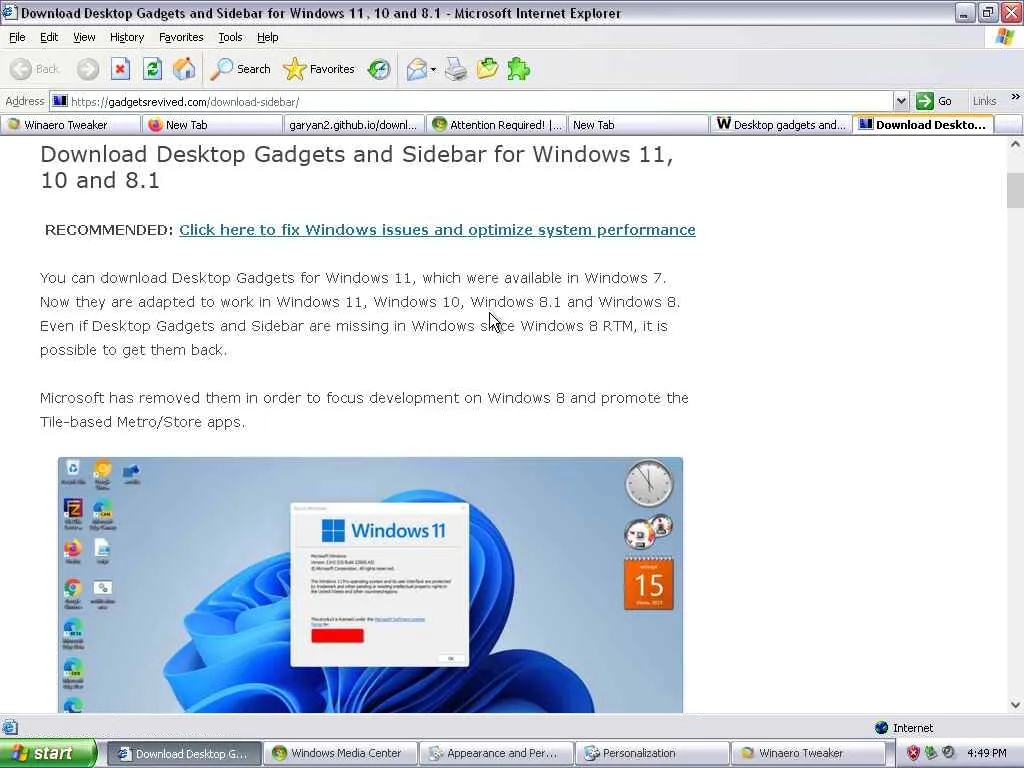The height and width of the screenshot is (768, 1024).
Task: Switch to the Attention Required tab
Action: click(497, 125)
